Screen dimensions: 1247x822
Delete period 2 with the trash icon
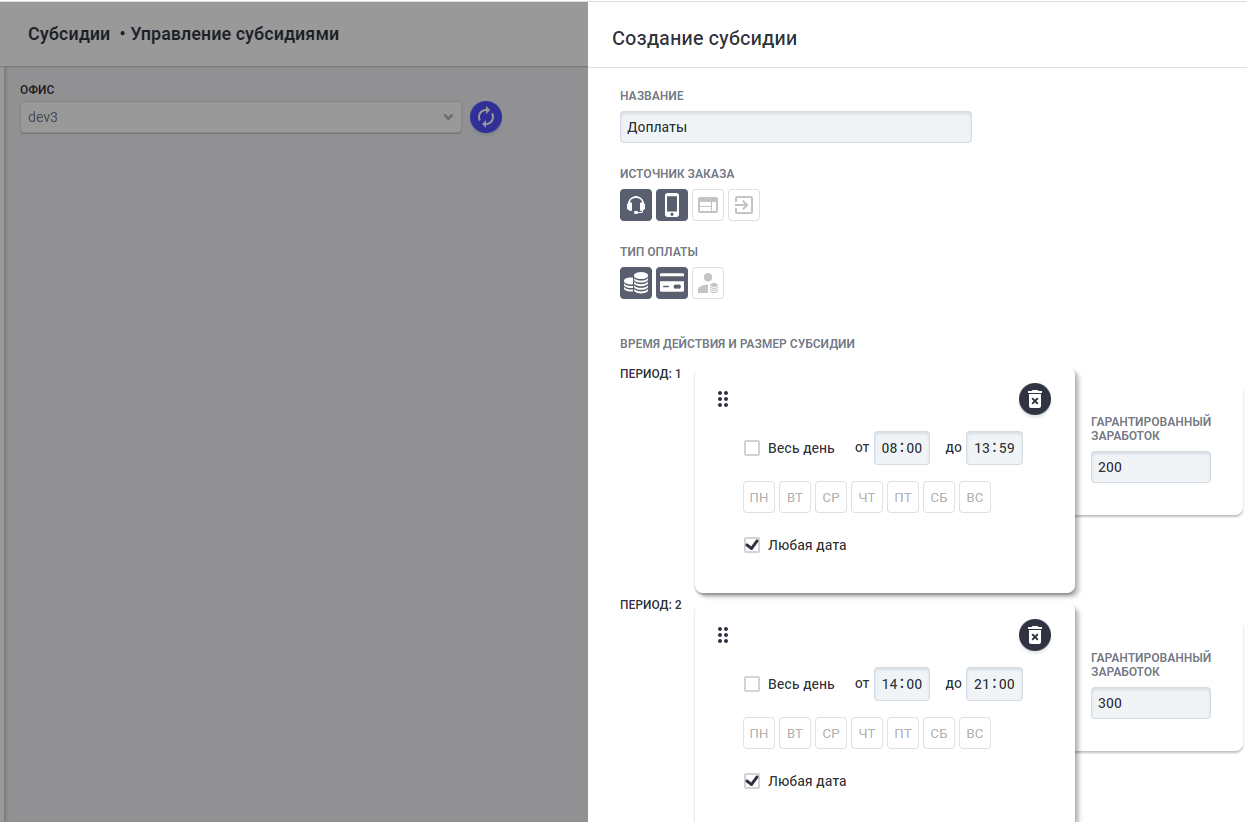point(1035,635)
